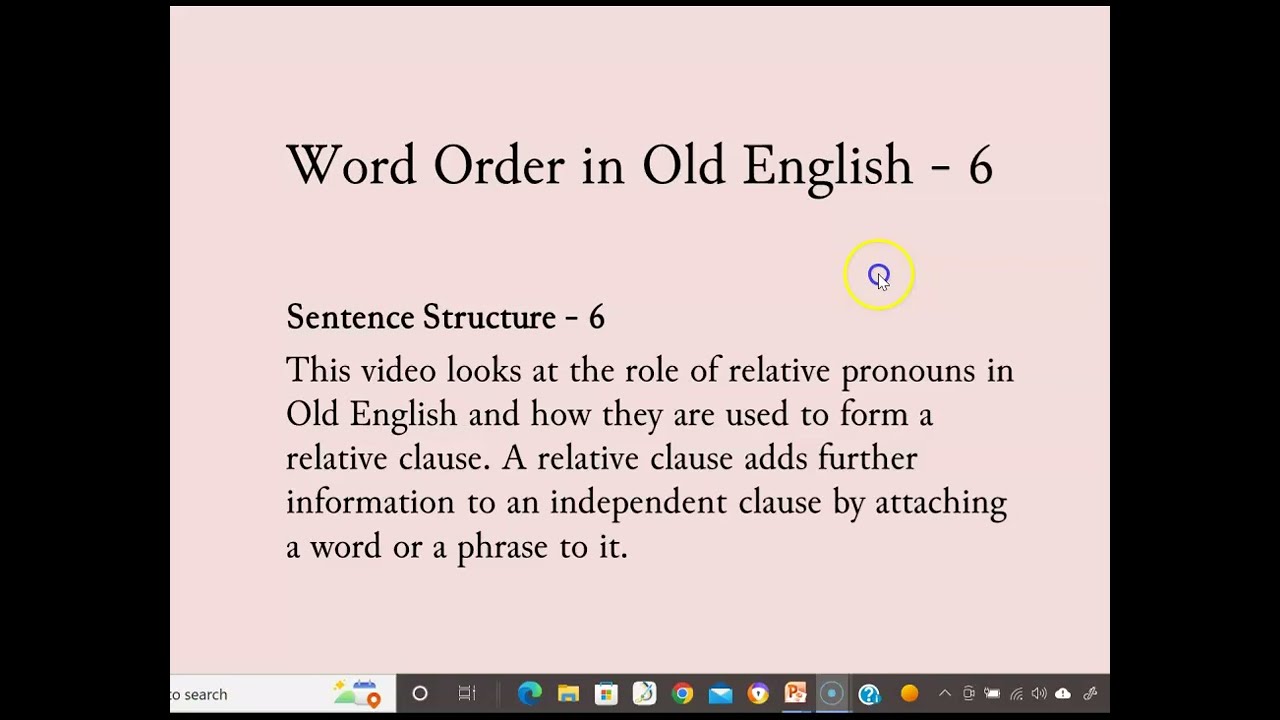Open Cortana circle icon on taskbar
The height and width of the screenshot is (720, 1280).
click(420, 694)
